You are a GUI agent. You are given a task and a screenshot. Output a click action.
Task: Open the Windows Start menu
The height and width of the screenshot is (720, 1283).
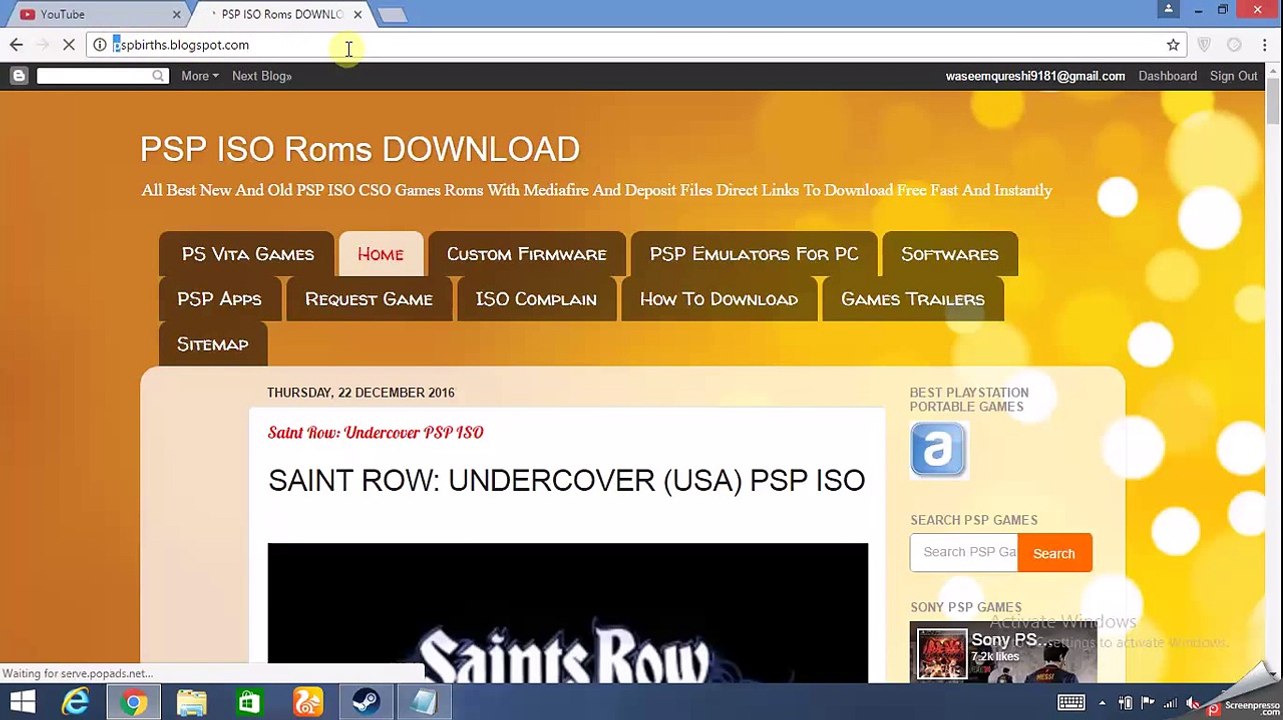click(x=22, y=702)
